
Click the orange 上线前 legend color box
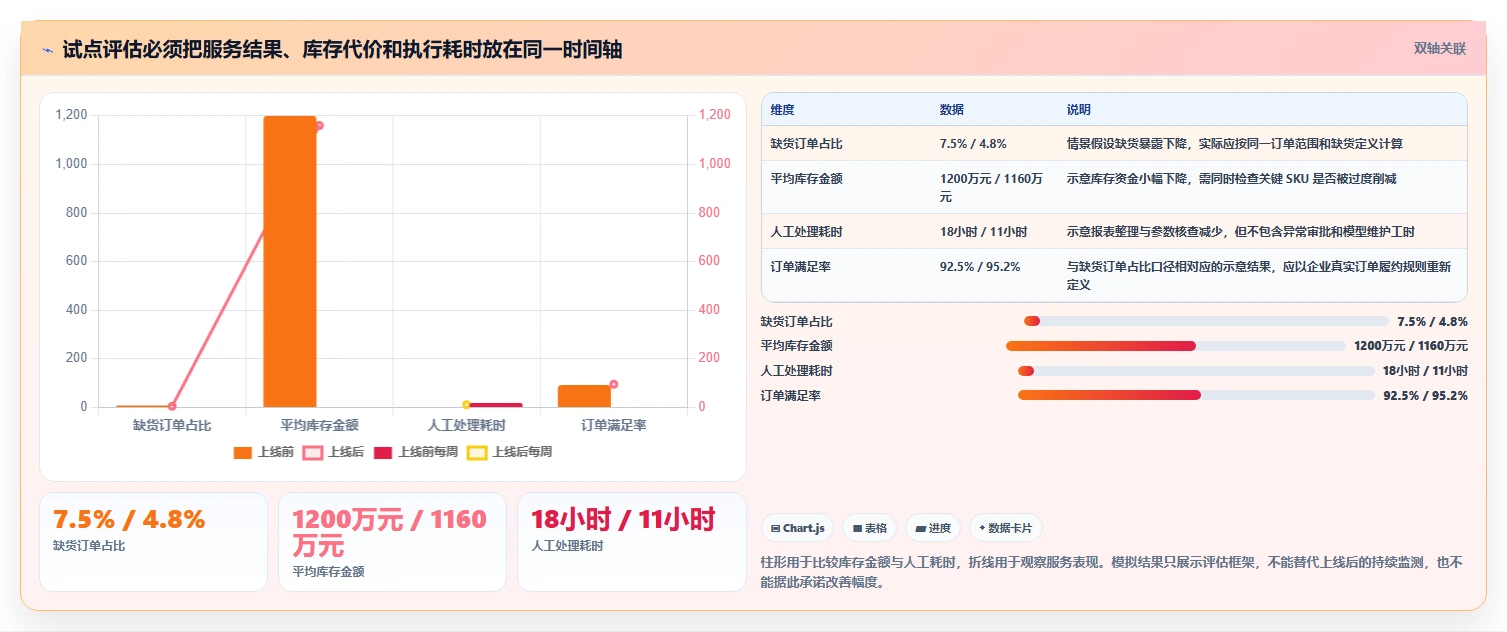(x=243, y=452)
